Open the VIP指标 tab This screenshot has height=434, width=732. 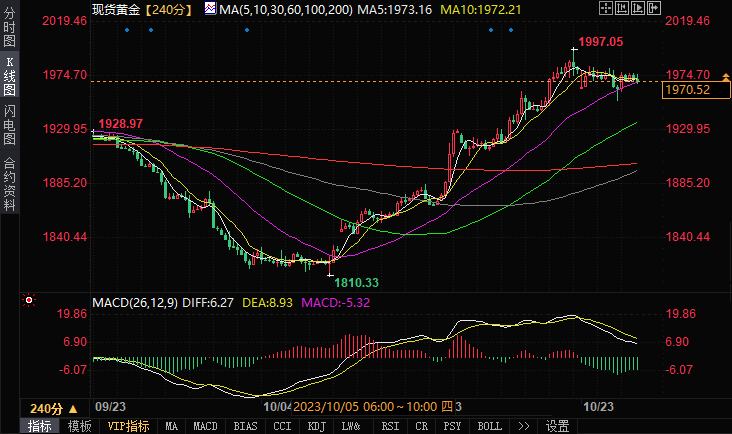128,426
